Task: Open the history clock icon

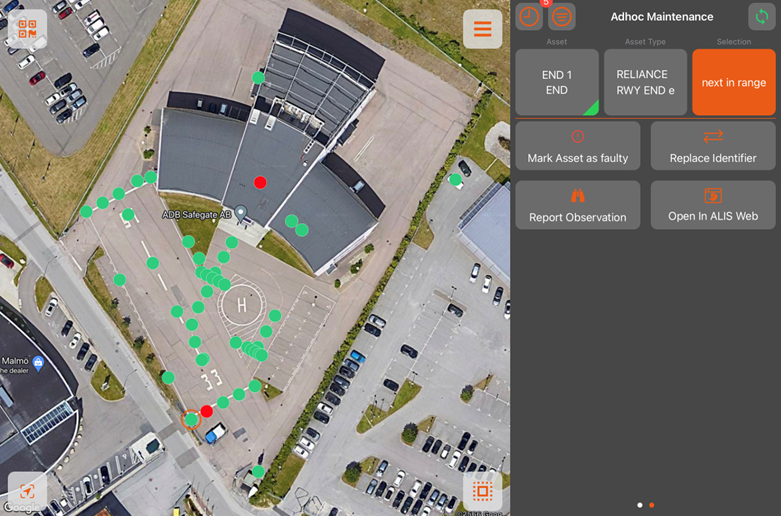Action: click(x=529, y=16)
